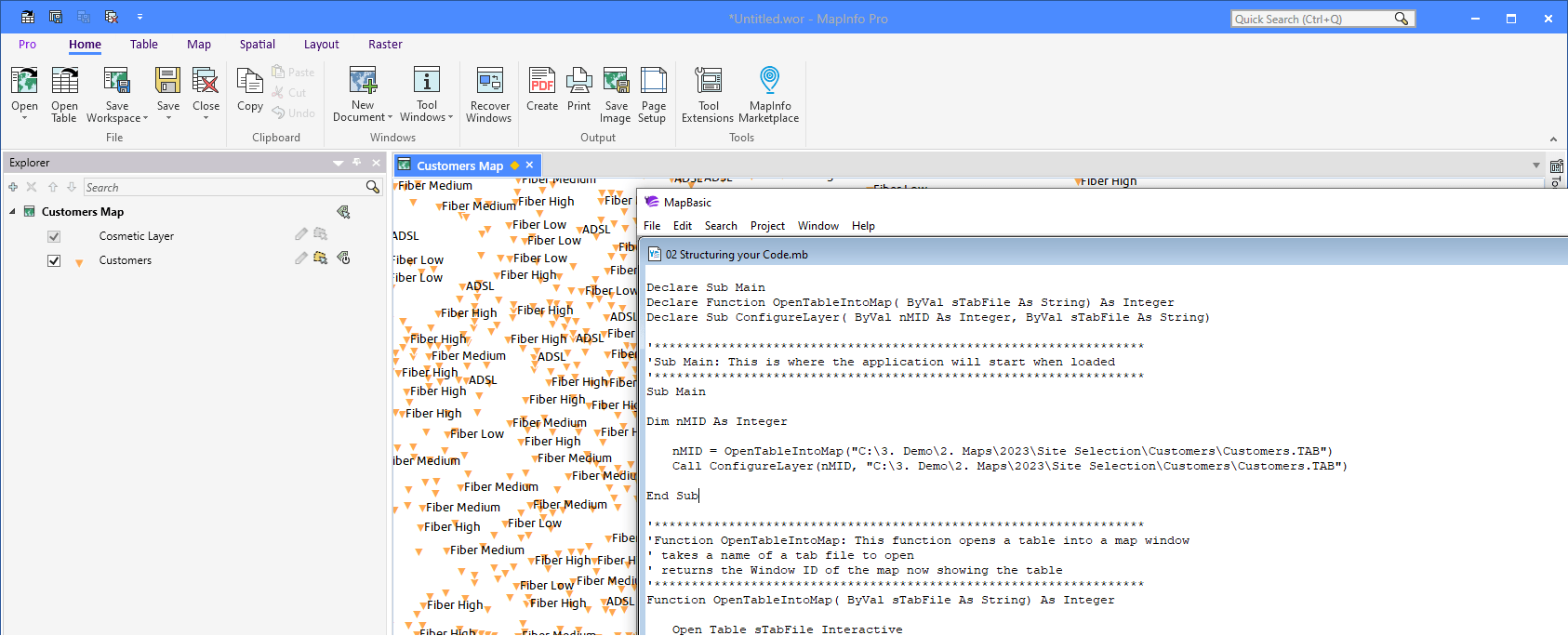Toggle visibility checkbox for Customers layer
The image size is (1568, 636).
(54, 260)
